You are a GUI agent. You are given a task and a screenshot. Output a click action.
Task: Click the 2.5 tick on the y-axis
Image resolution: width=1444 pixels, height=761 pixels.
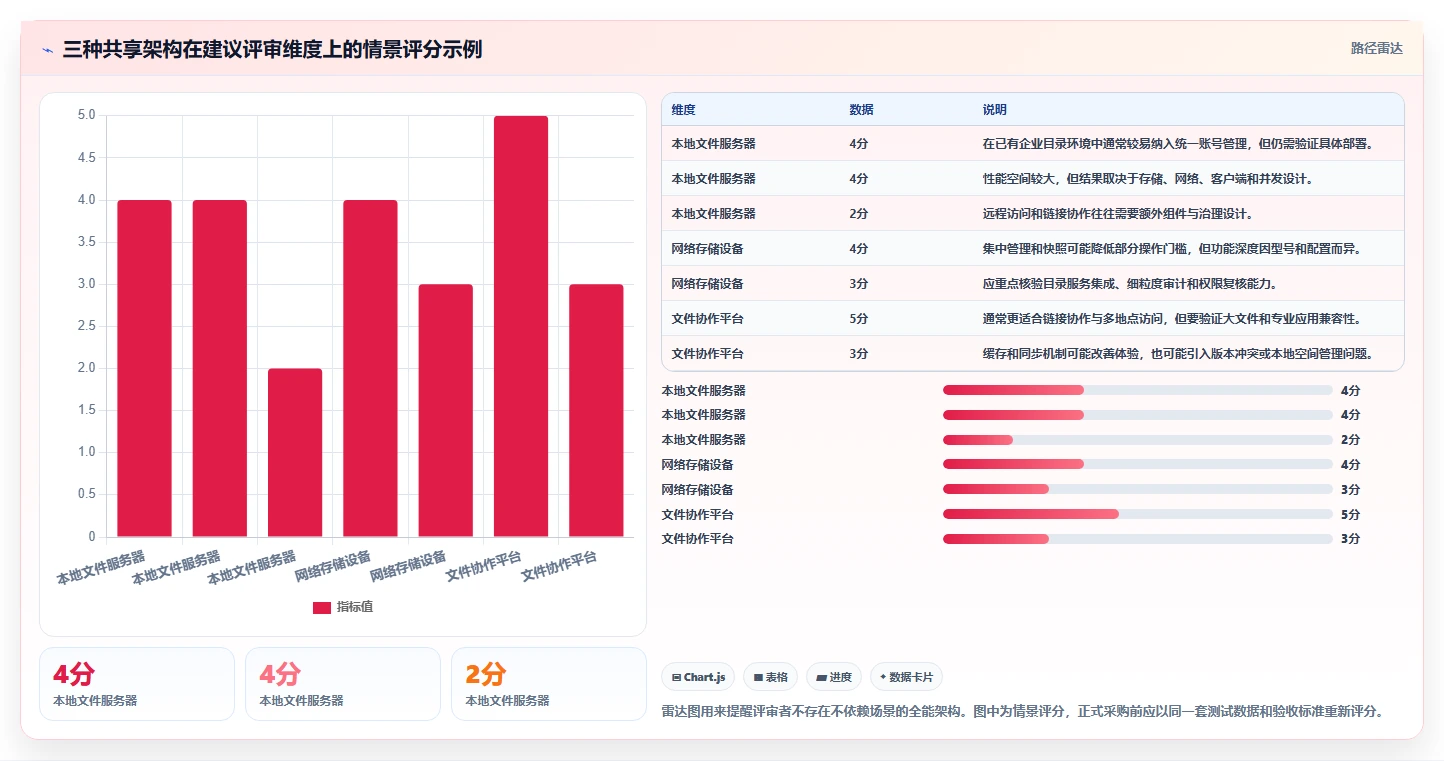87,326
